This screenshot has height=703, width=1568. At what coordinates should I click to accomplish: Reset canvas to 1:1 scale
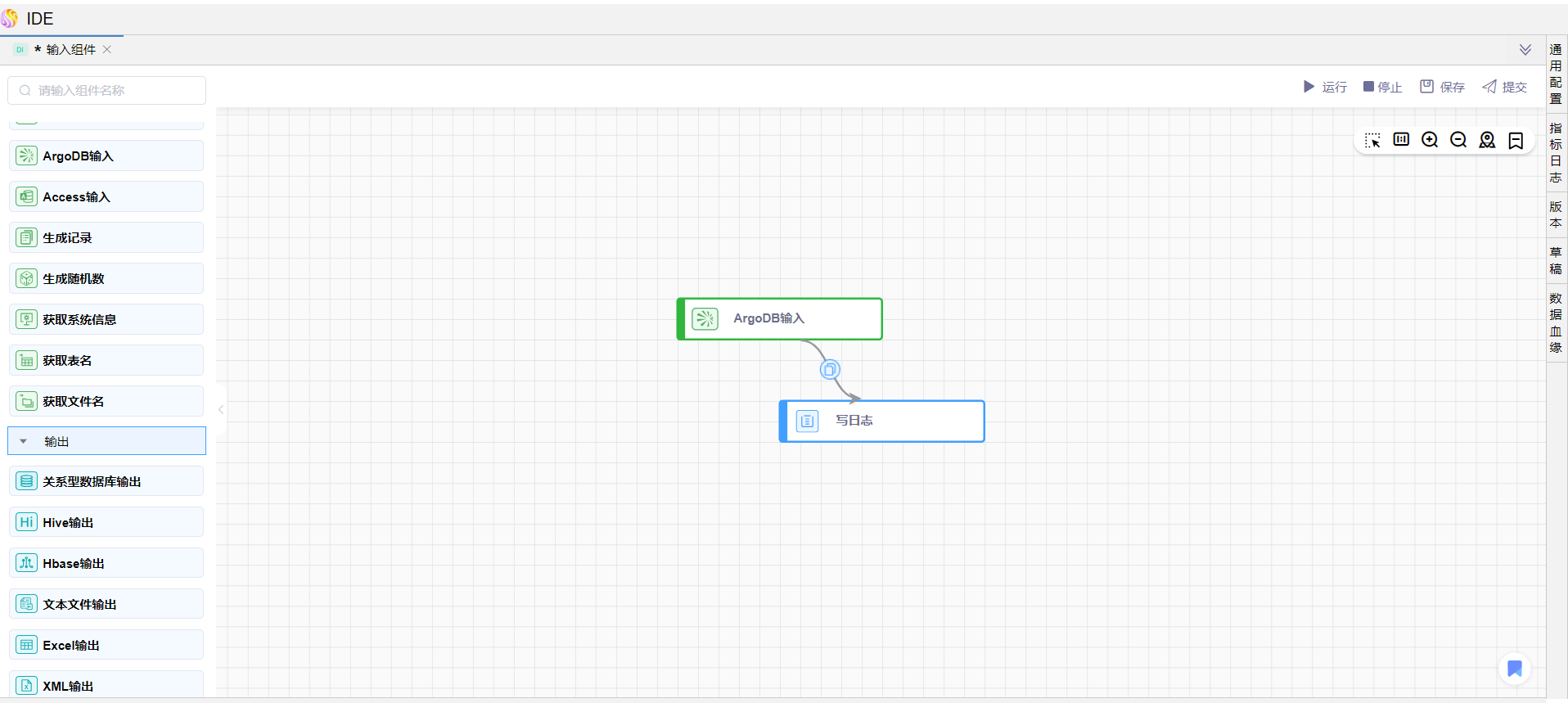point(1401,140)
